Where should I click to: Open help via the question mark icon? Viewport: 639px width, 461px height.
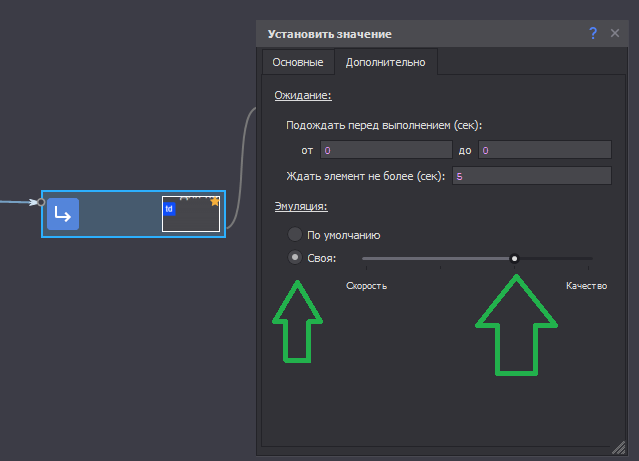pyautogui.click(x=593, y=33)
